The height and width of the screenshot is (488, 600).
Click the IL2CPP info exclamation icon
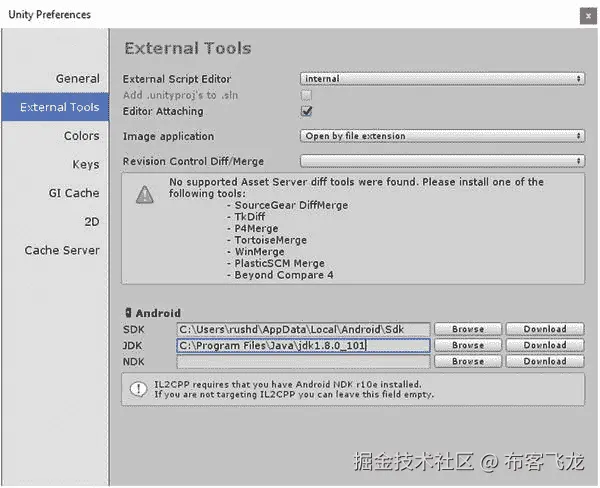(138, 389)
